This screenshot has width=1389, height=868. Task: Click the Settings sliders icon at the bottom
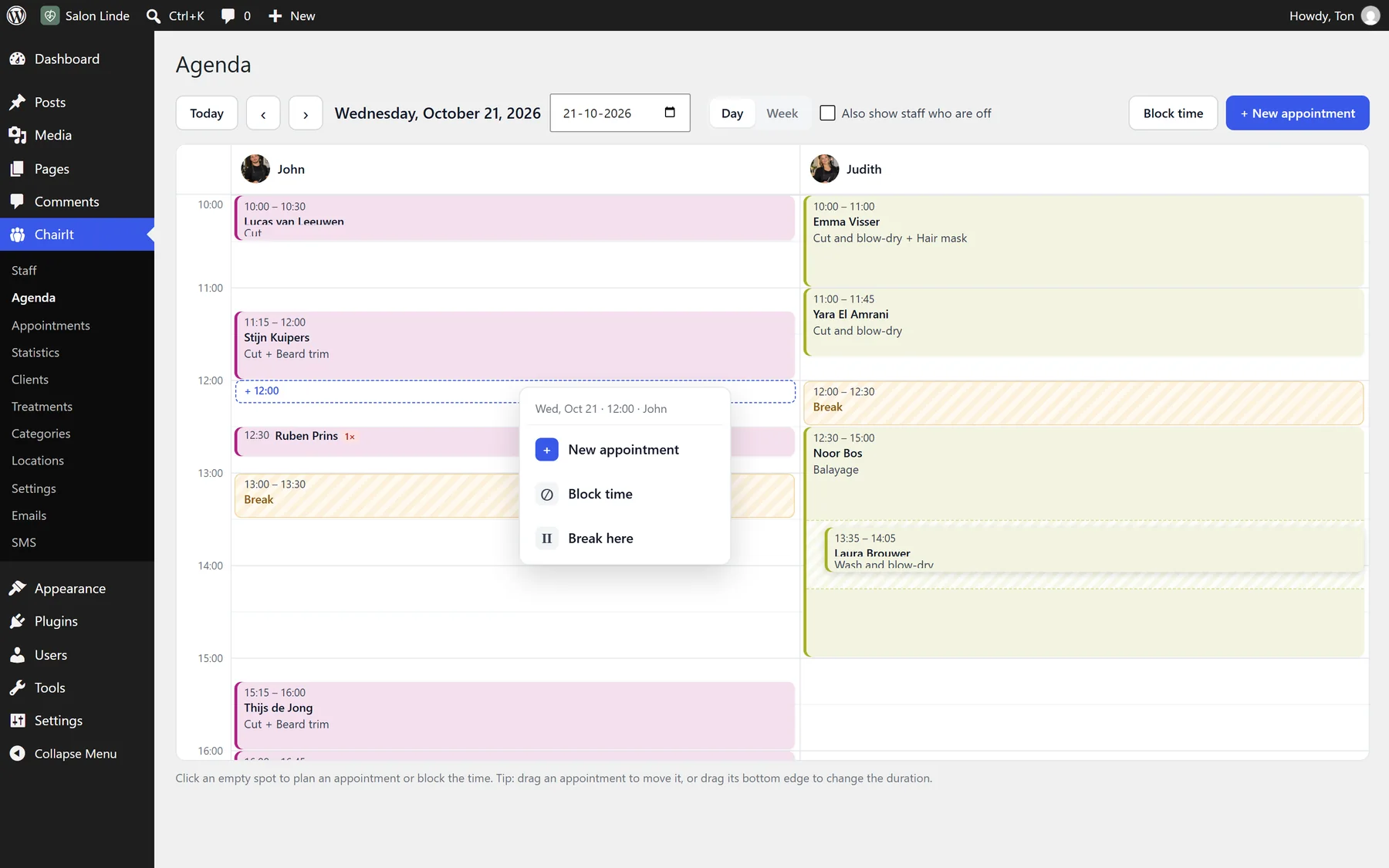tap(18, 721)
